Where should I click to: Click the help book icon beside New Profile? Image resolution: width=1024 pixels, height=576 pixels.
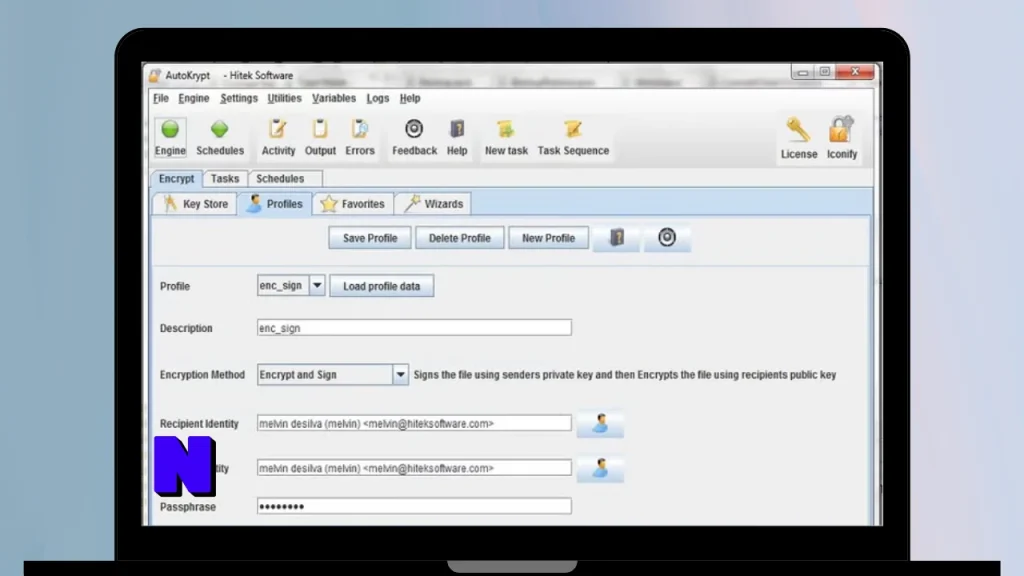click(616, 238)
